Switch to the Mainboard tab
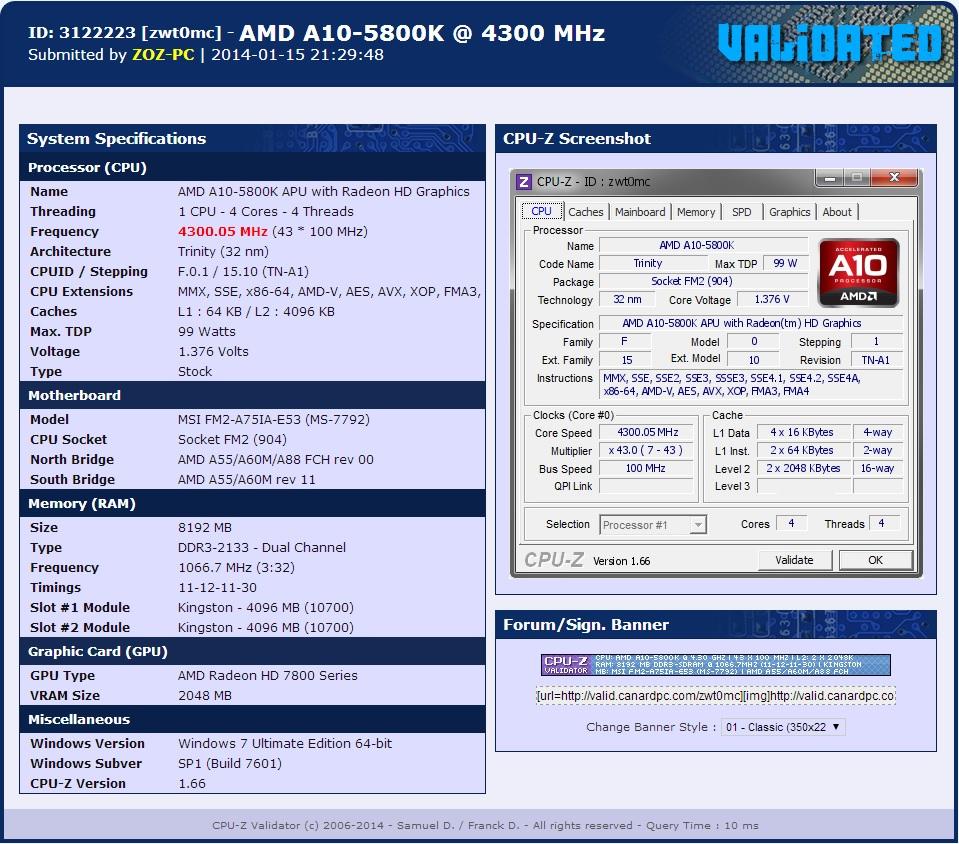The image size is (959, 844). (x=640, y=212)
